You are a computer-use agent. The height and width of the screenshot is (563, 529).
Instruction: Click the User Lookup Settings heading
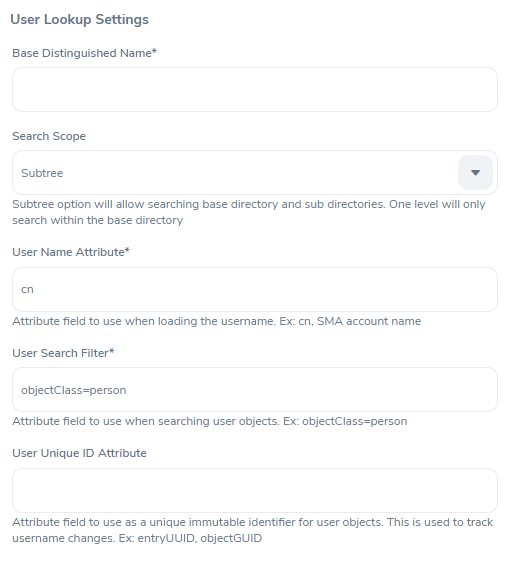point(79,19)
